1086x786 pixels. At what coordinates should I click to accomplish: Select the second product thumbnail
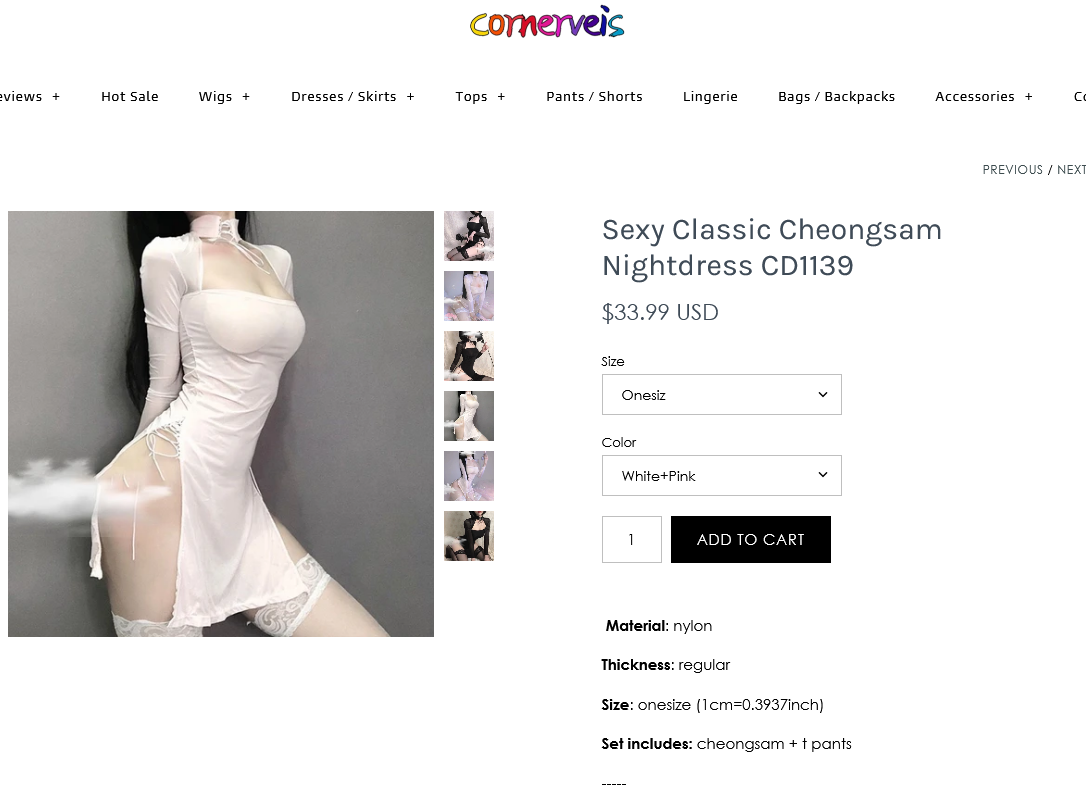click(x=469, y=296)
